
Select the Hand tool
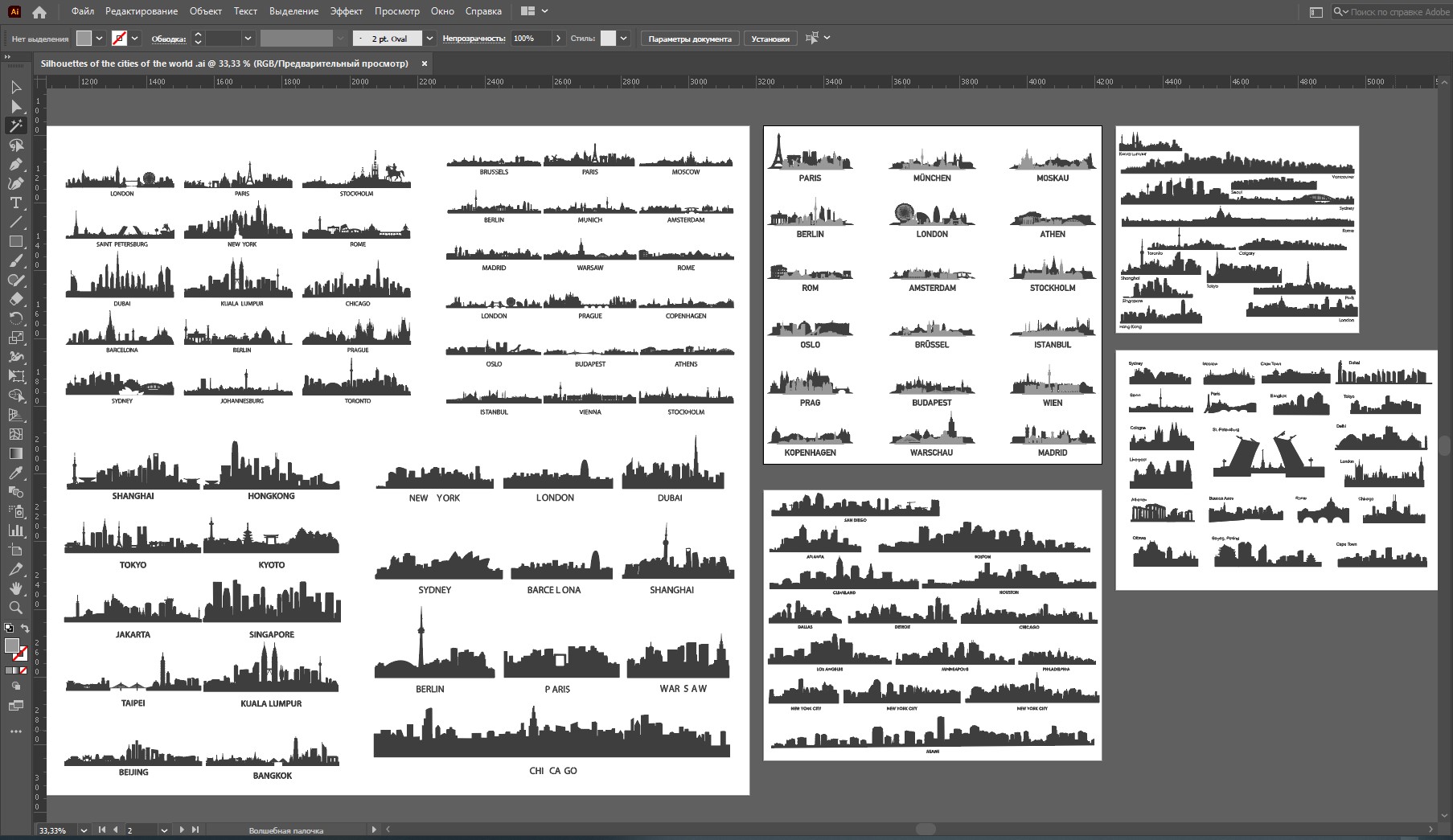15,588
